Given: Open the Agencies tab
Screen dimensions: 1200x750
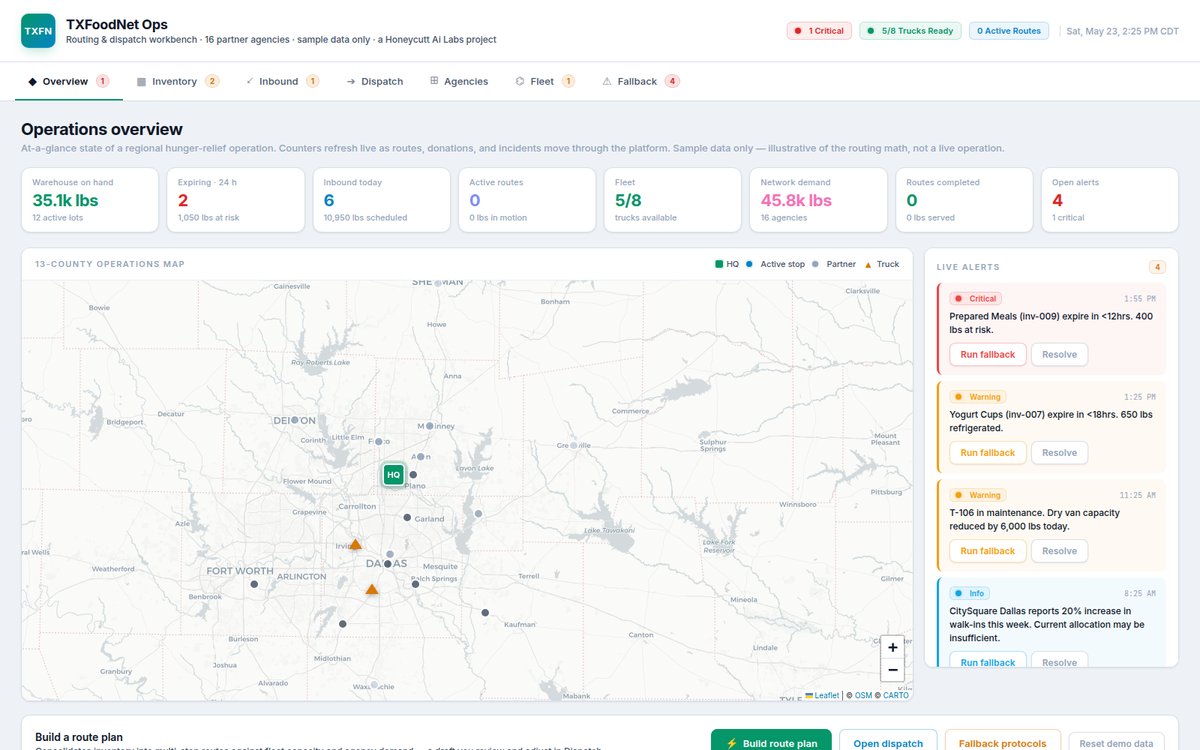Looking at the screenshot, I should coord(459,81).
